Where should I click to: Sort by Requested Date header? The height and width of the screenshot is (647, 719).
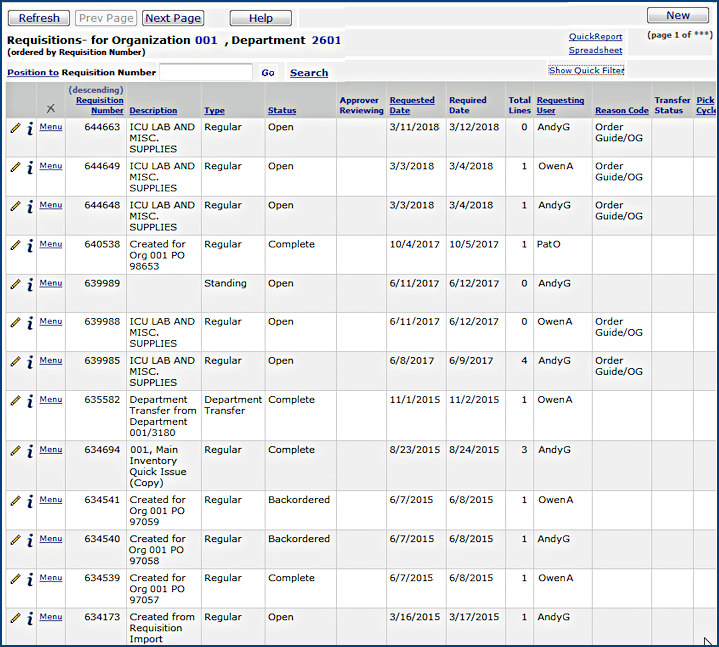click(412, 105)
